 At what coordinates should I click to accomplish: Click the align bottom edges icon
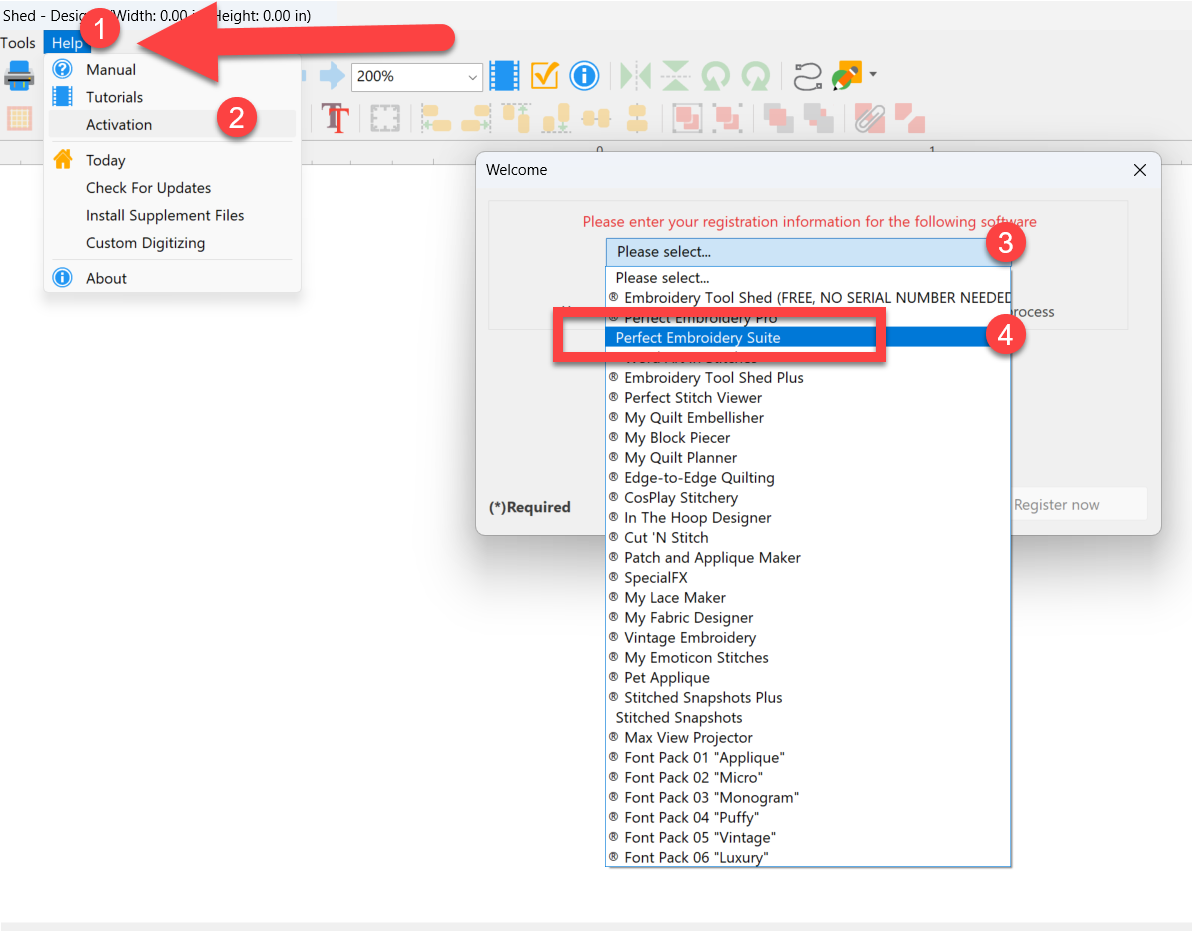(x=556, y=119)
